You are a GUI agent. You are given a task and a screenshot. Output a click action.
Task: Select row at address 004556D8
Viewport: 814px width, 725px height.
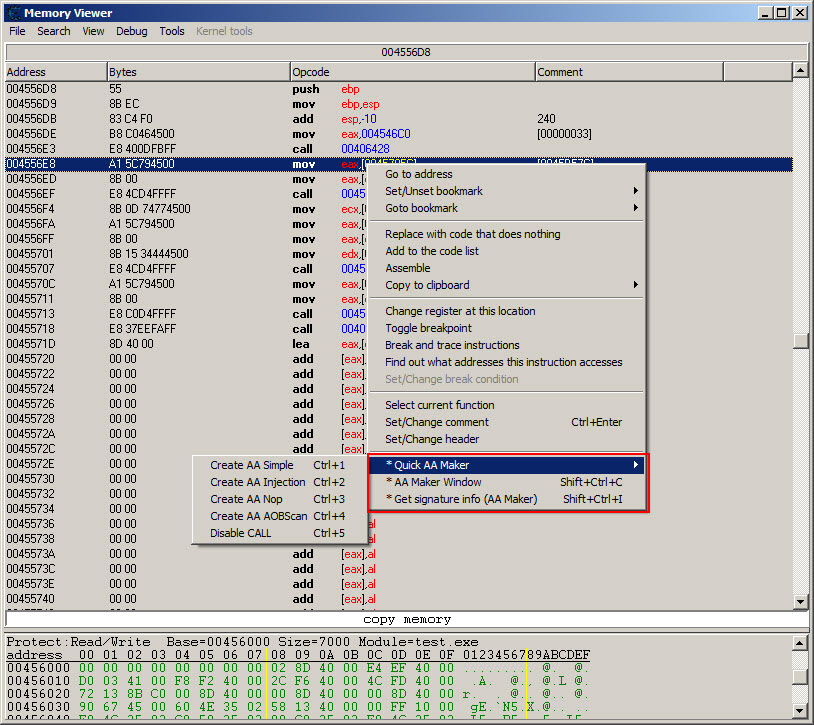coord(399,89)
